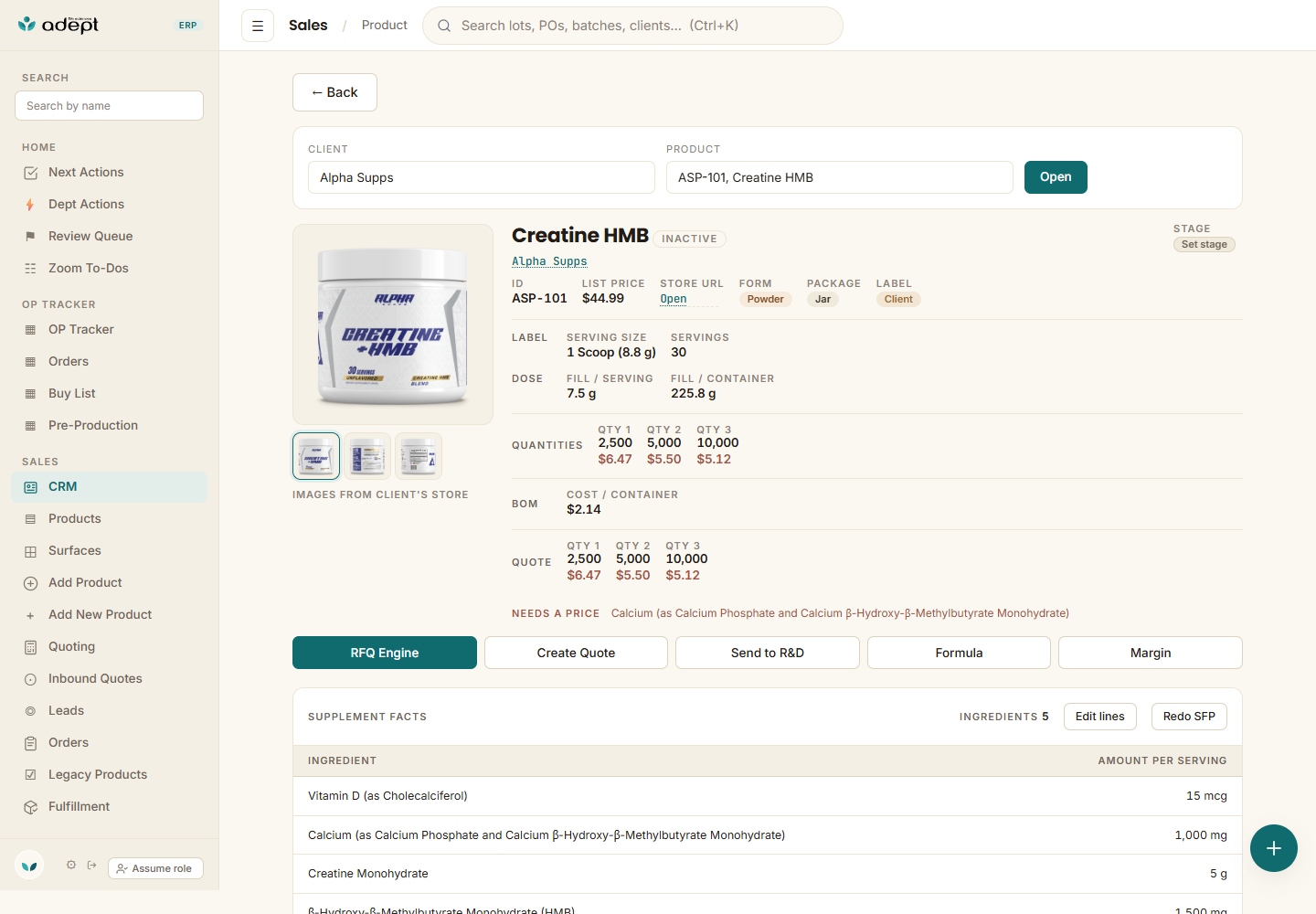This screenshot has height=914, width=1316.
Task: Open the settings gear at sidebar bottom
Action: pyautogui.click(x=70, y=865)
